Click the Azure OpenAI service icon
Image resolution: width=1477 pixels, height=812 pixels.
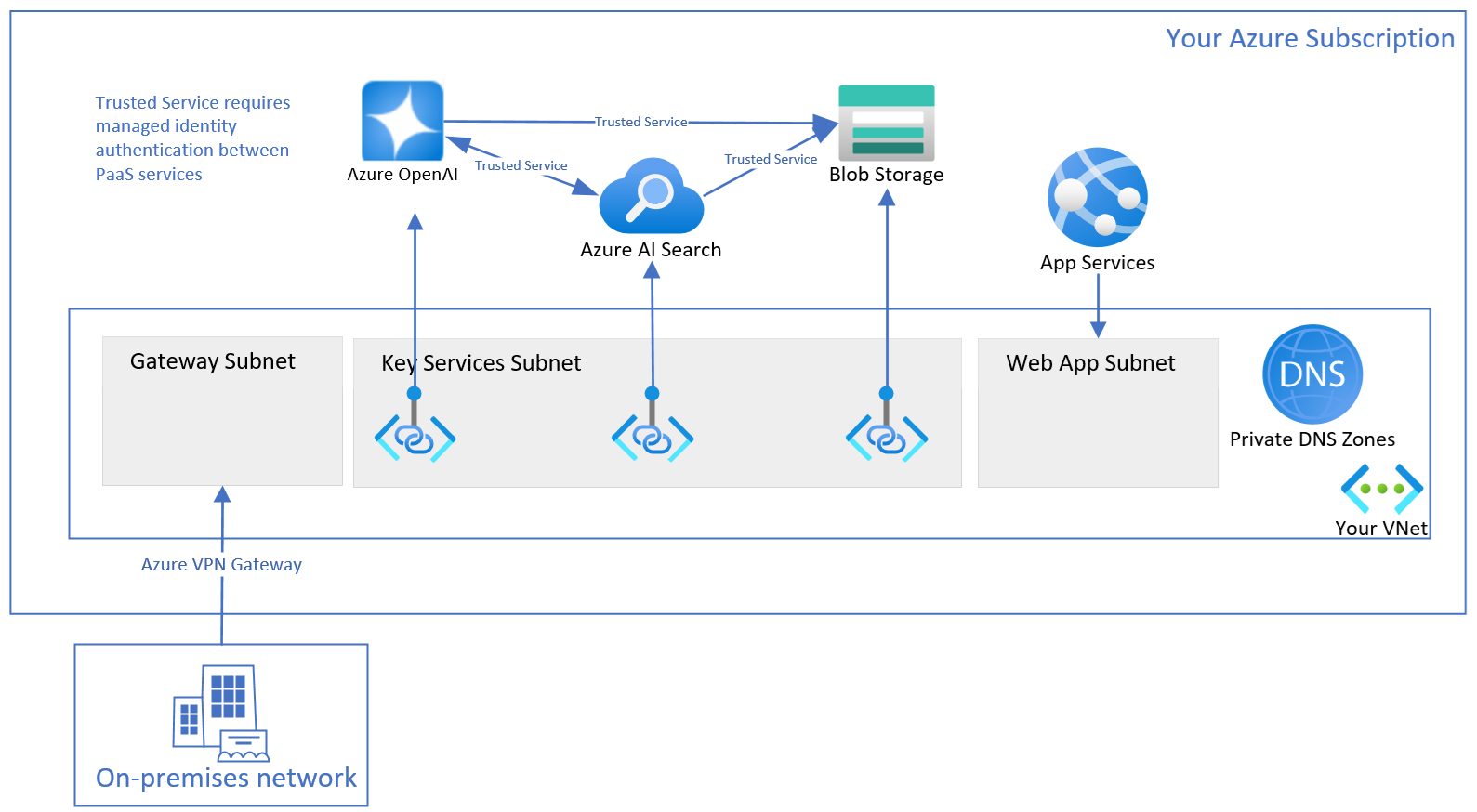tap(402, 121)
